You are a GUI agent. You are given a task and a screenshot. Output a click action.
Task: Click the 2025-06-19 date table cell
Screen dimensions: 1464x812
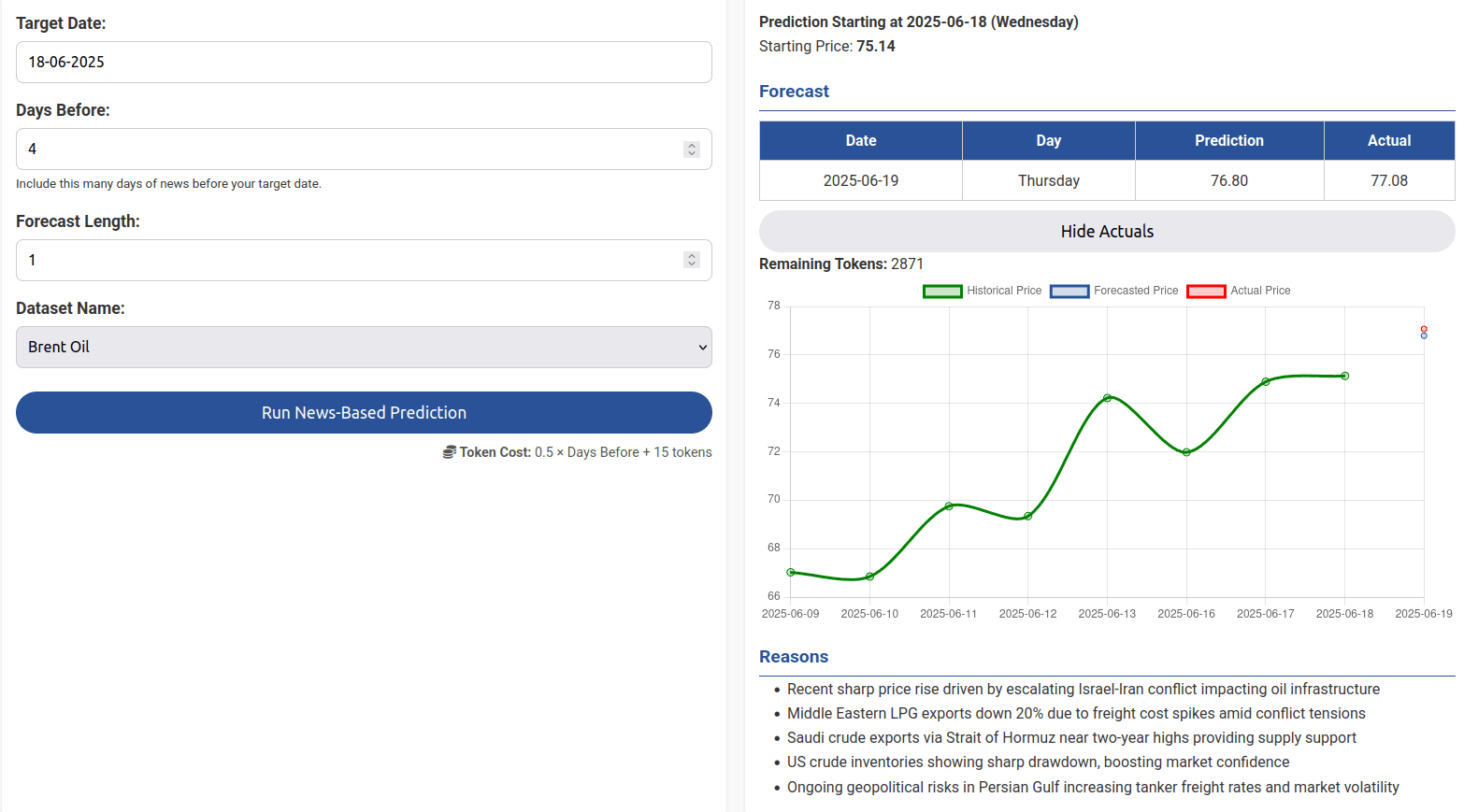point(860,181)
